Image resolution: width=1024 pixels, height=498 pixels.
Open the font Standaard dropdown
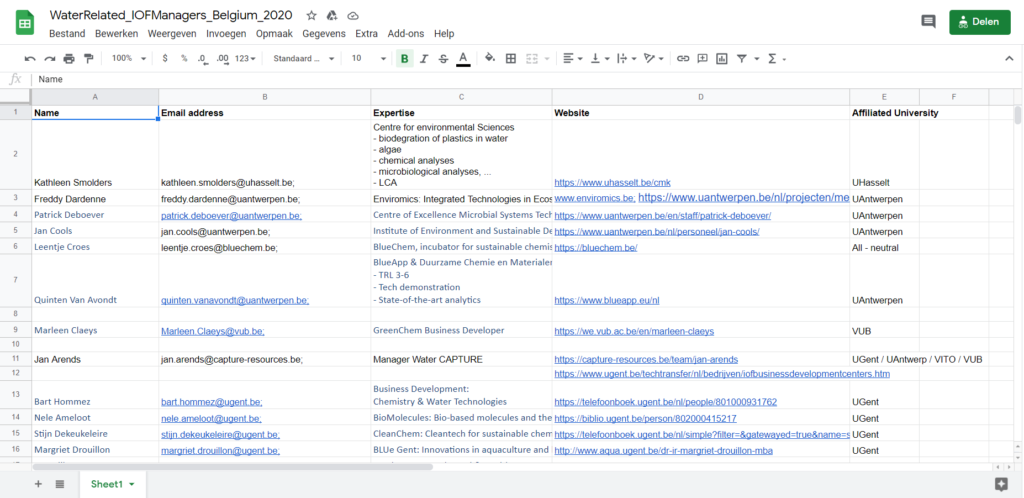pyautogui.click(x=303, y=59)
